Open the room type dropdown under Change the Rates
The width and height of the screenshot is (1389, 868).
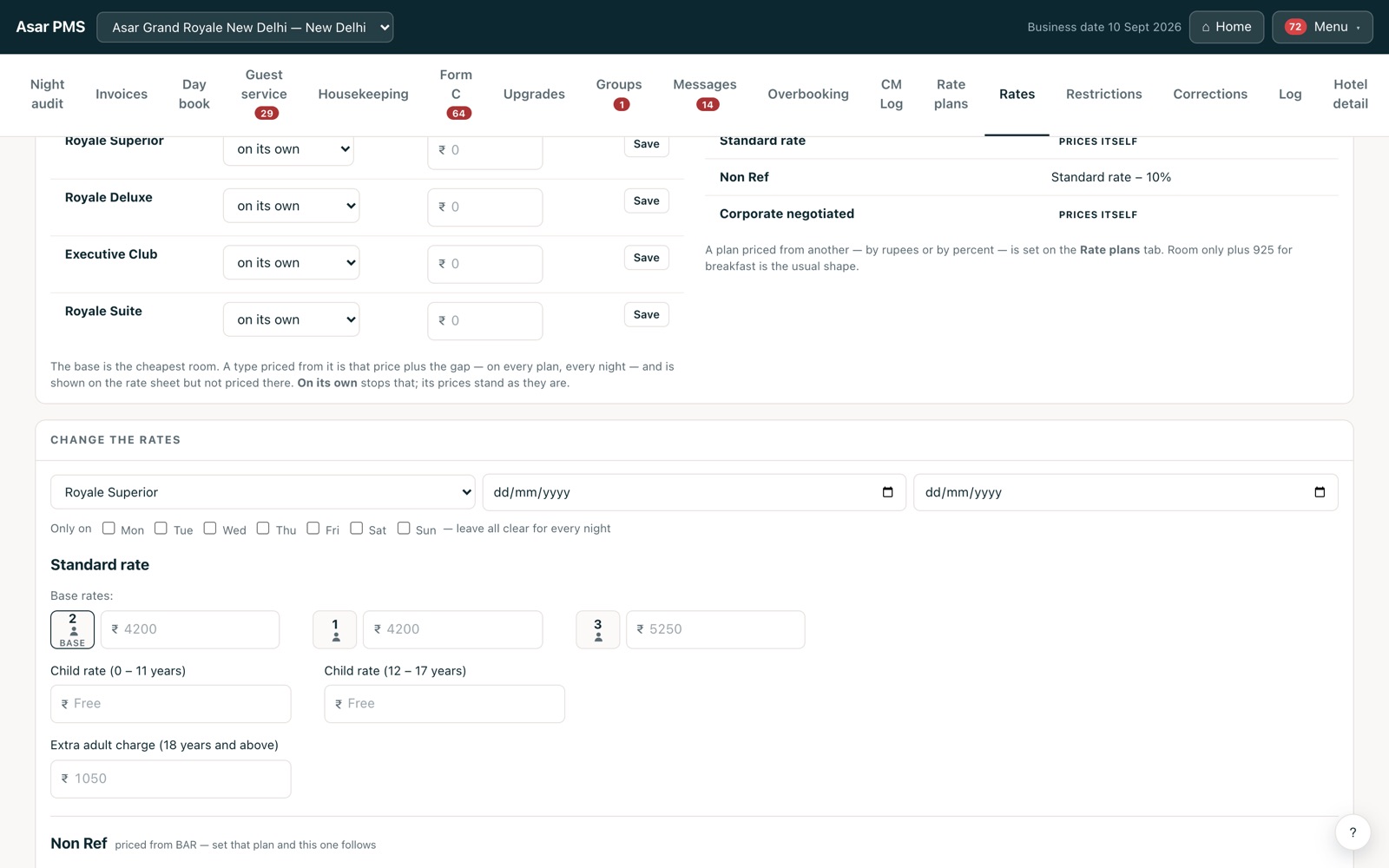[263, 492]
